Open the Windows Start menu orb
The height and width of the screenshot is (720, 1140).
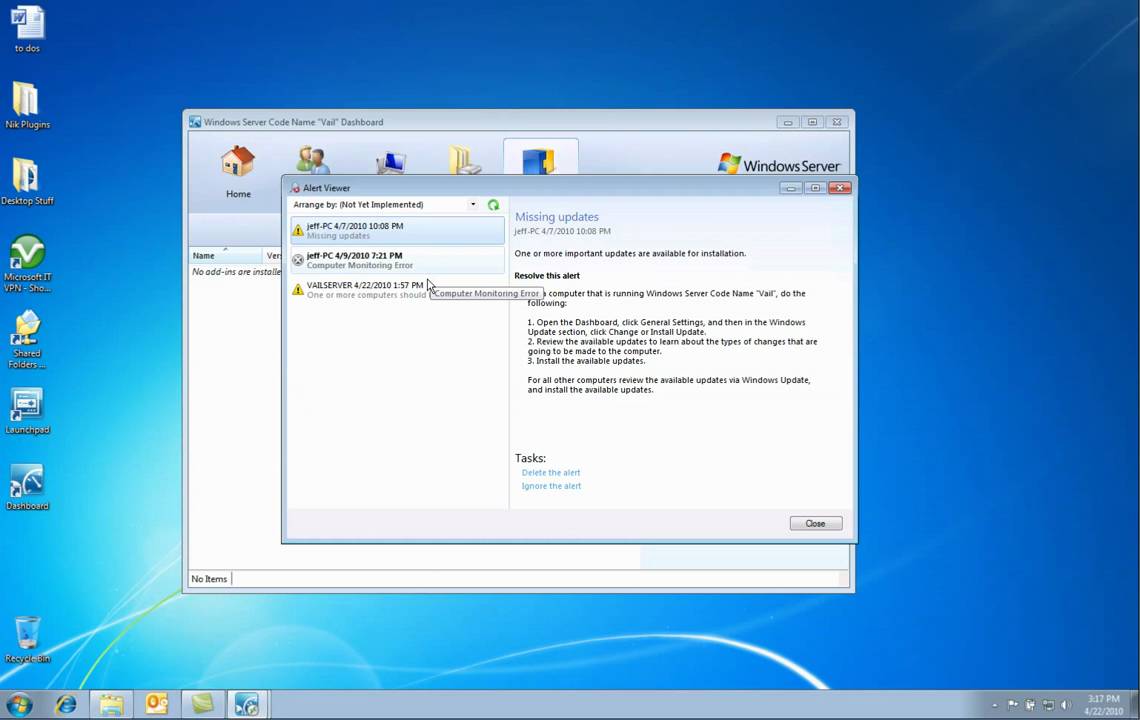[20, 705]
